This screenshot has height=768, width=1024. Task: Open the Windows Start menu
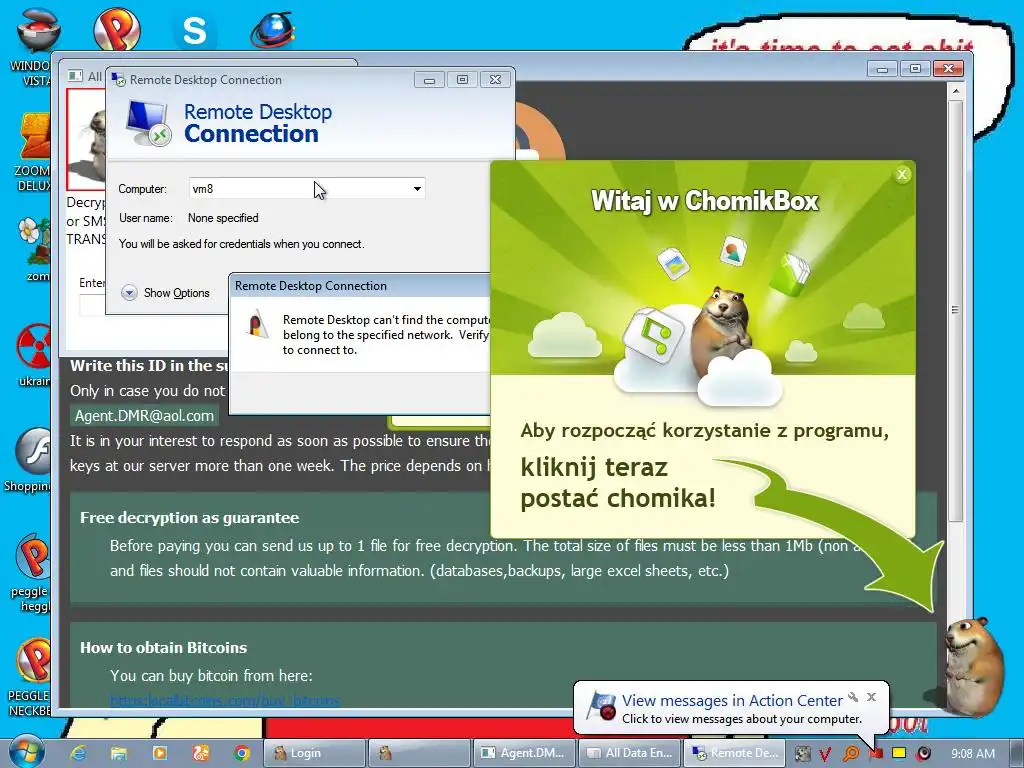coord(26,752)
